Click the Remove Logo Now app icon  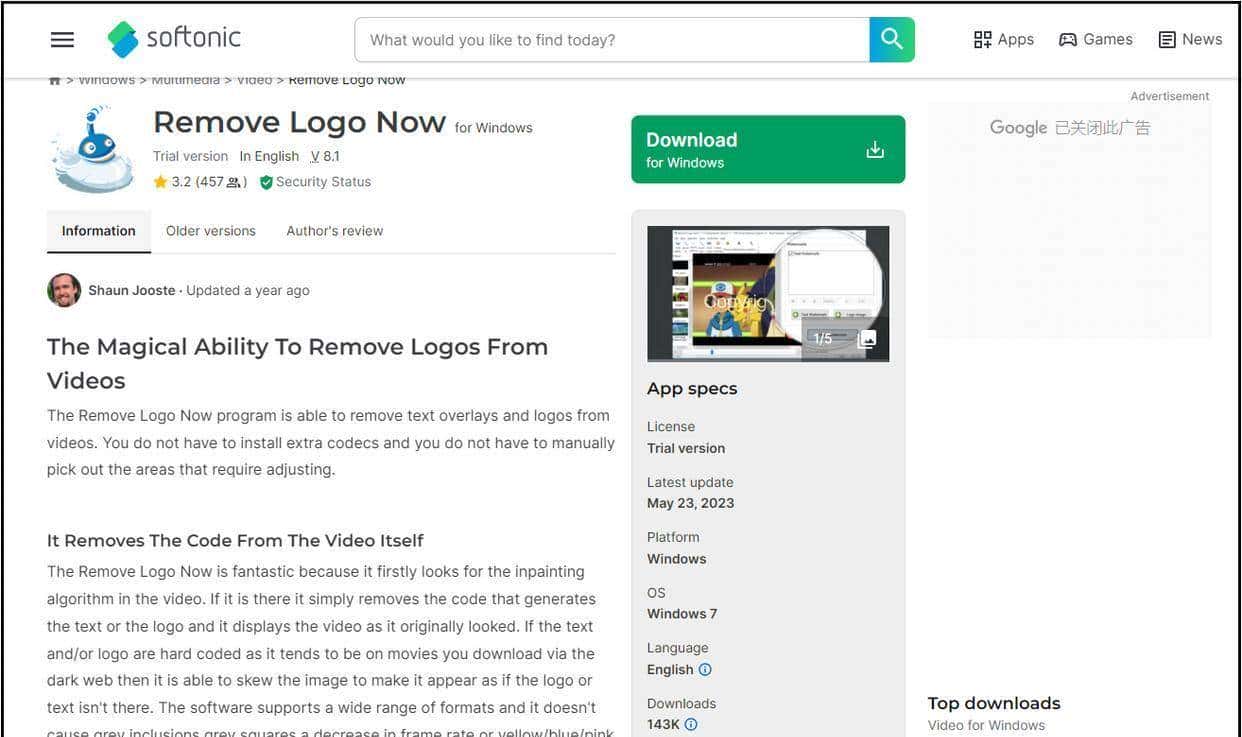[x=92, y=151]
